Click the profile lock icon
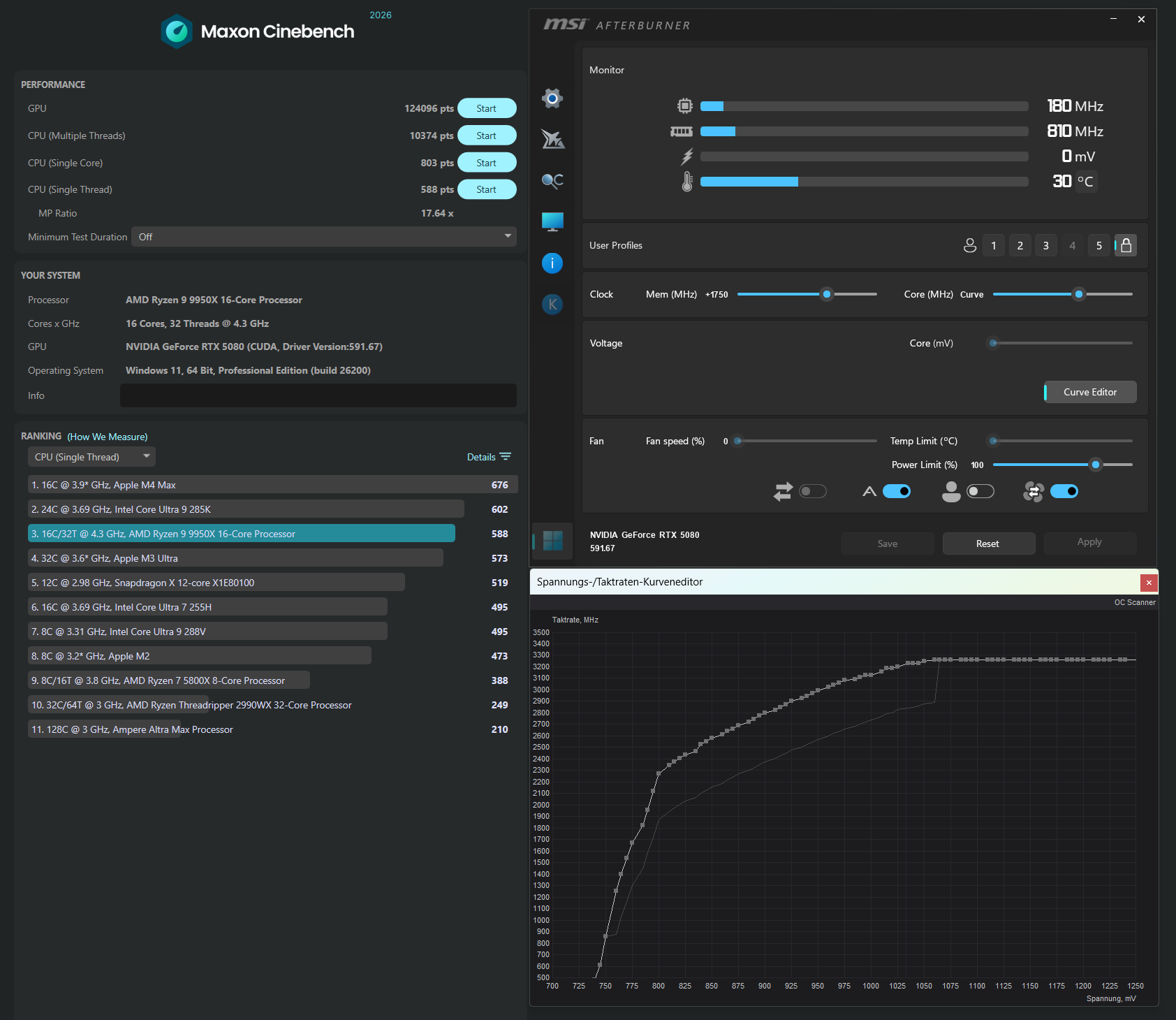Screen dimensions: 1176x1020 (x=1126, y=245)
